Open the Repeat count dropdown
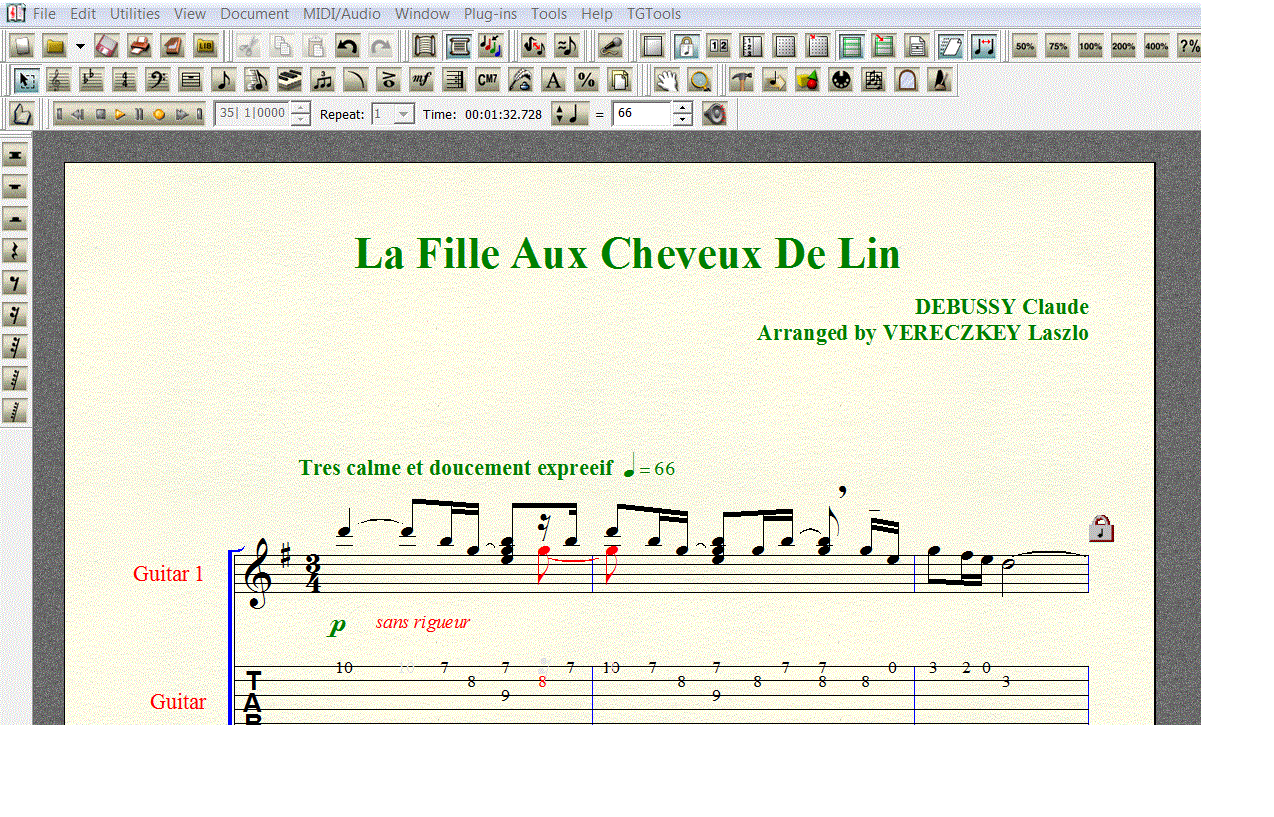The width and height of the screenshot is (1274, 817). pos(403,114)
